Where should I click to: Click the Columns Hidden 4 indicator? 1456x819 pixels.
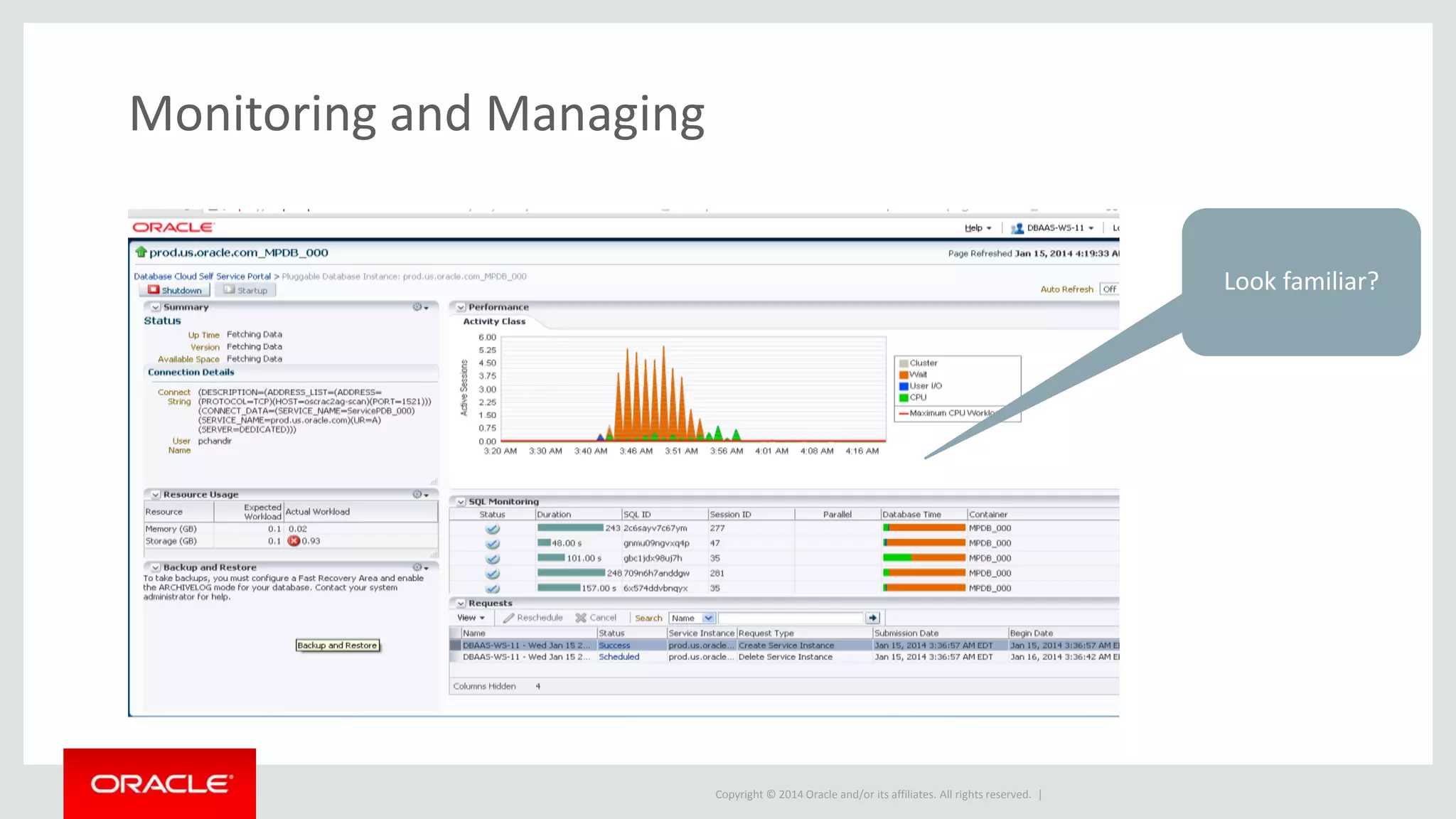(x=497, y=686)
